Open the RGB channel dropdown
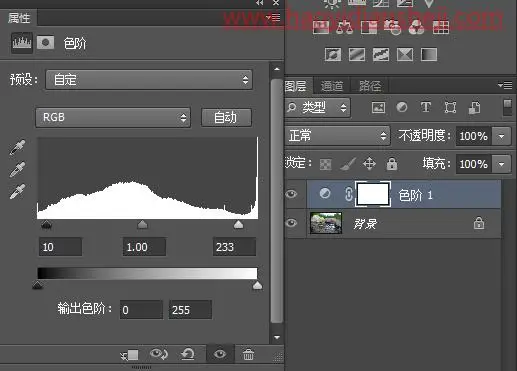Screen dimensions: 517x371 point(113,117)
